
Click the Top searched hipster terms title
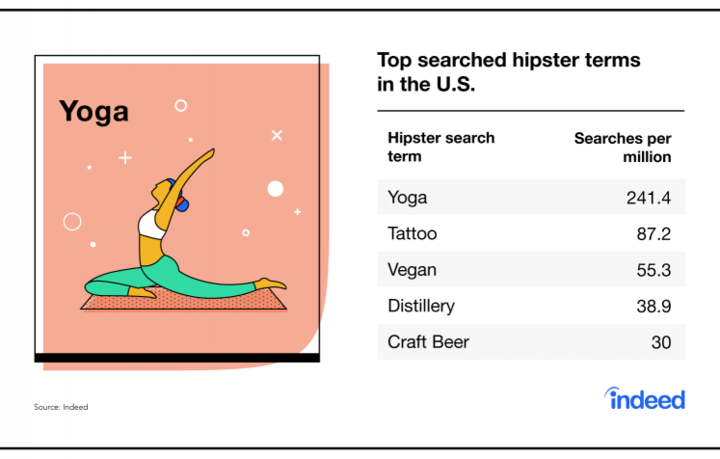pyautogui.click(x=509, y=72)
